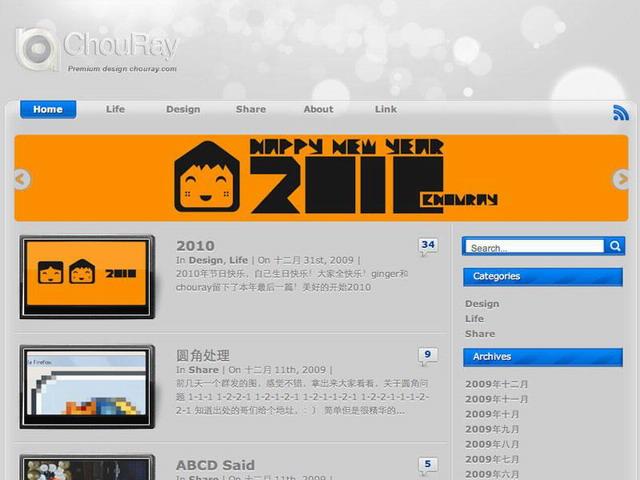Click the Categories sidebar heading
This screenshot has height=480, width=640.
pos(543,277)
